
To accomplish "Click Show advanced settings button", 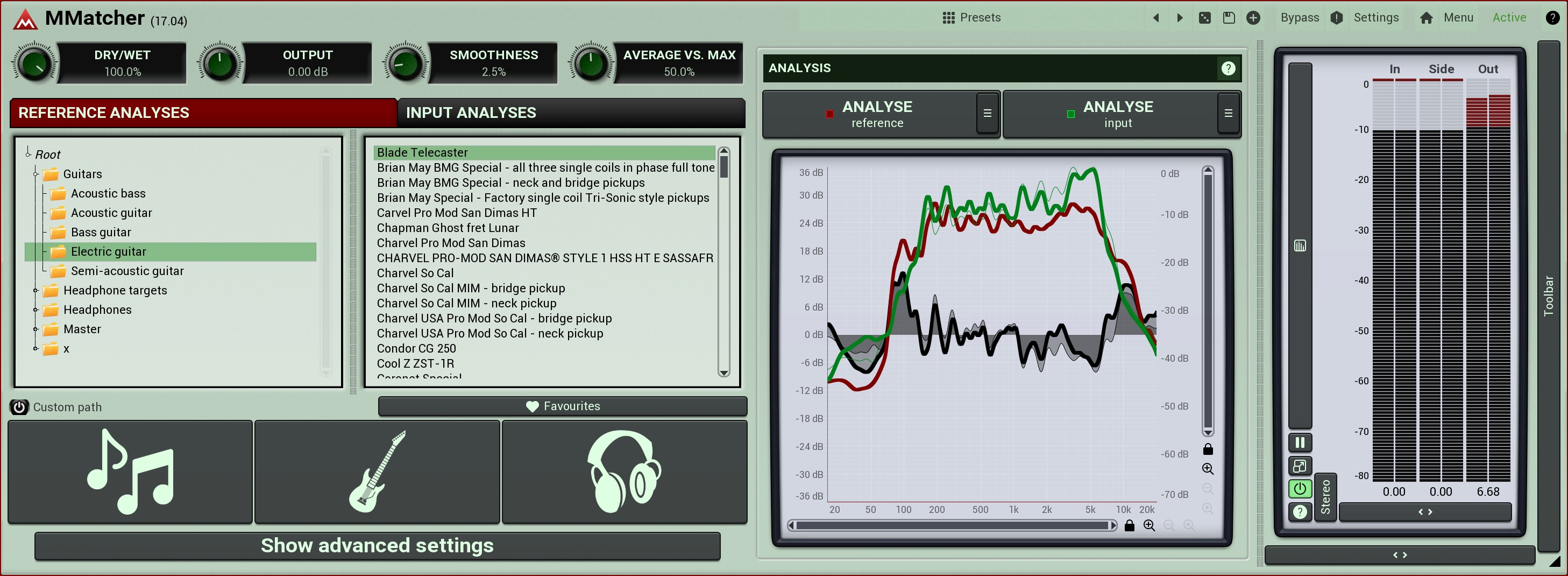I will (x=377, y=545).
